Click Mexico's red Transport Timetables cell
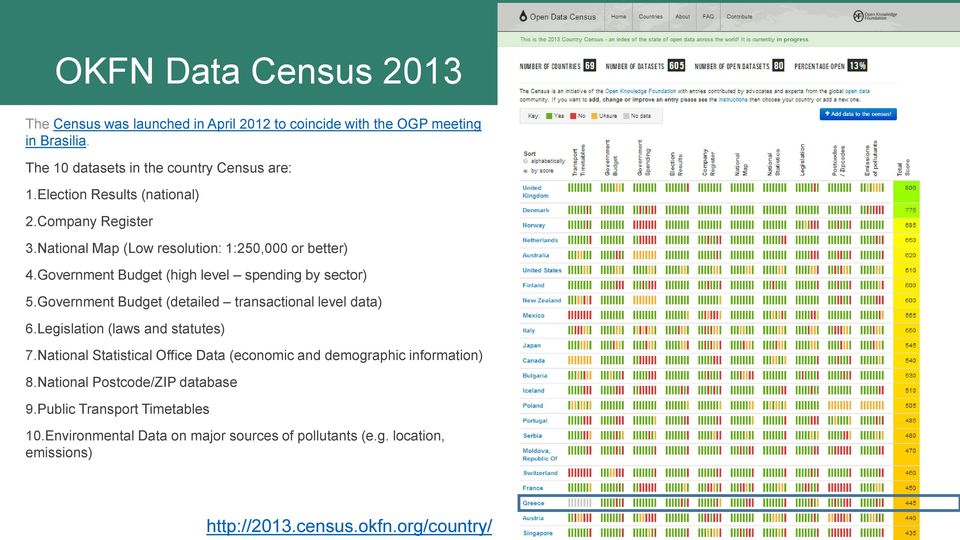 [579, 315]
